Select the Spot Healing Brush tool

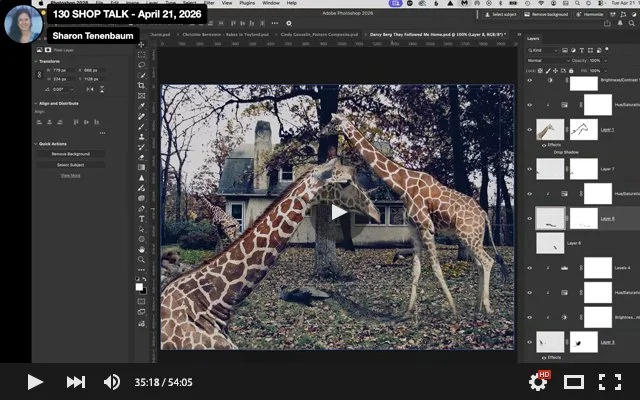(142, 116)
